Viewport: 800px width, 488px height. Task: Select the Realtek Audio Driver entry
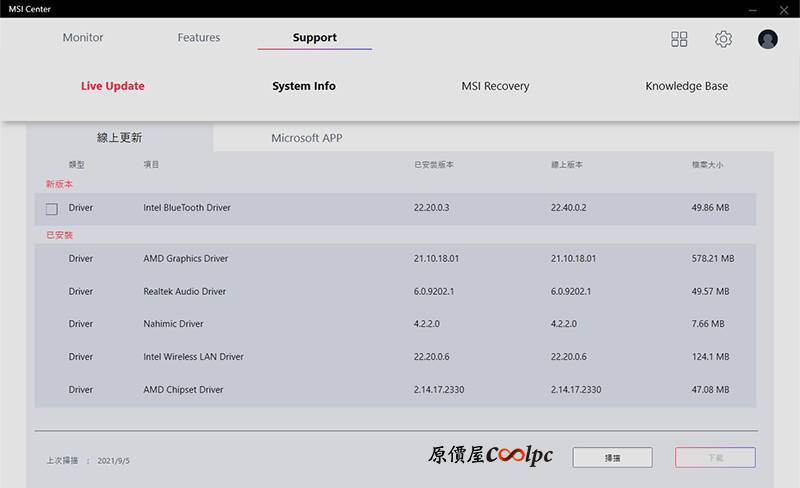point(184,291)
